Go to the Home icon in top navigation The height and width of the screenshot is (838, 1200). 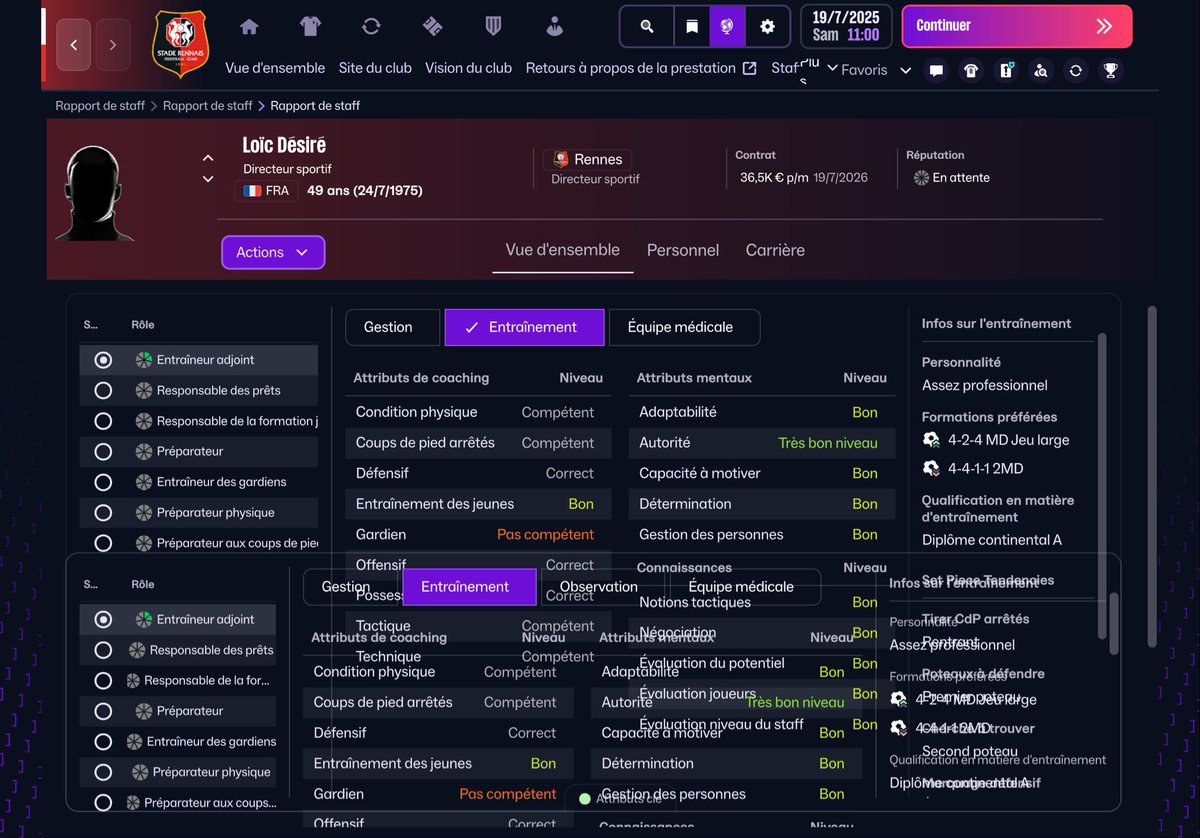[x=249, y=27]
